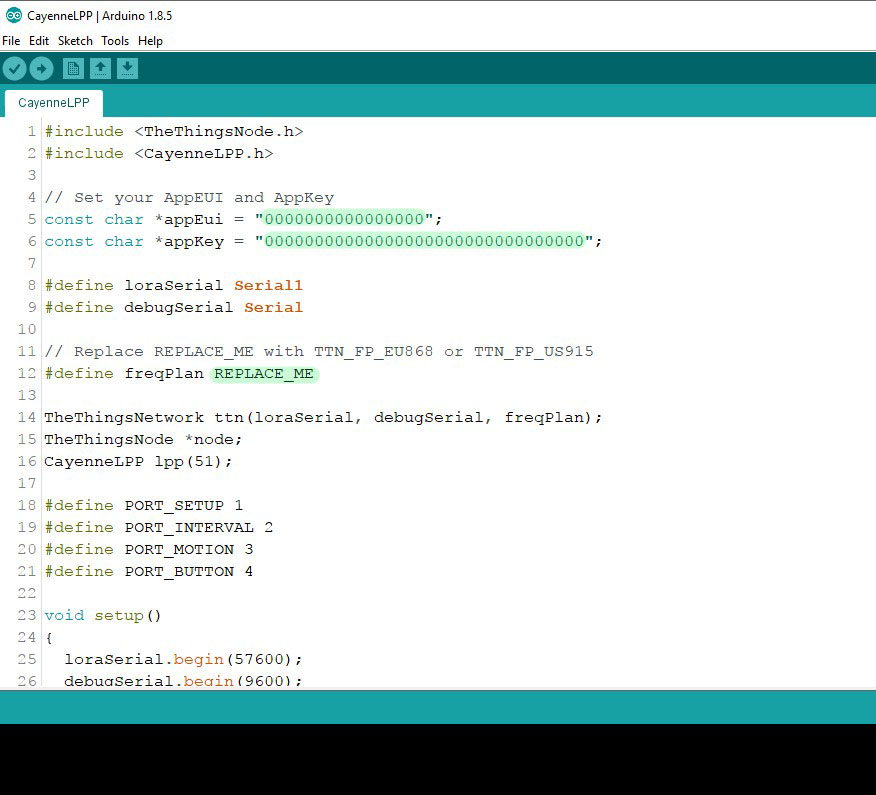Click the '#define loraSerial' text on line 8
Image resolution: width=876 pixels, height=795 pixels.
click(134, 285)
